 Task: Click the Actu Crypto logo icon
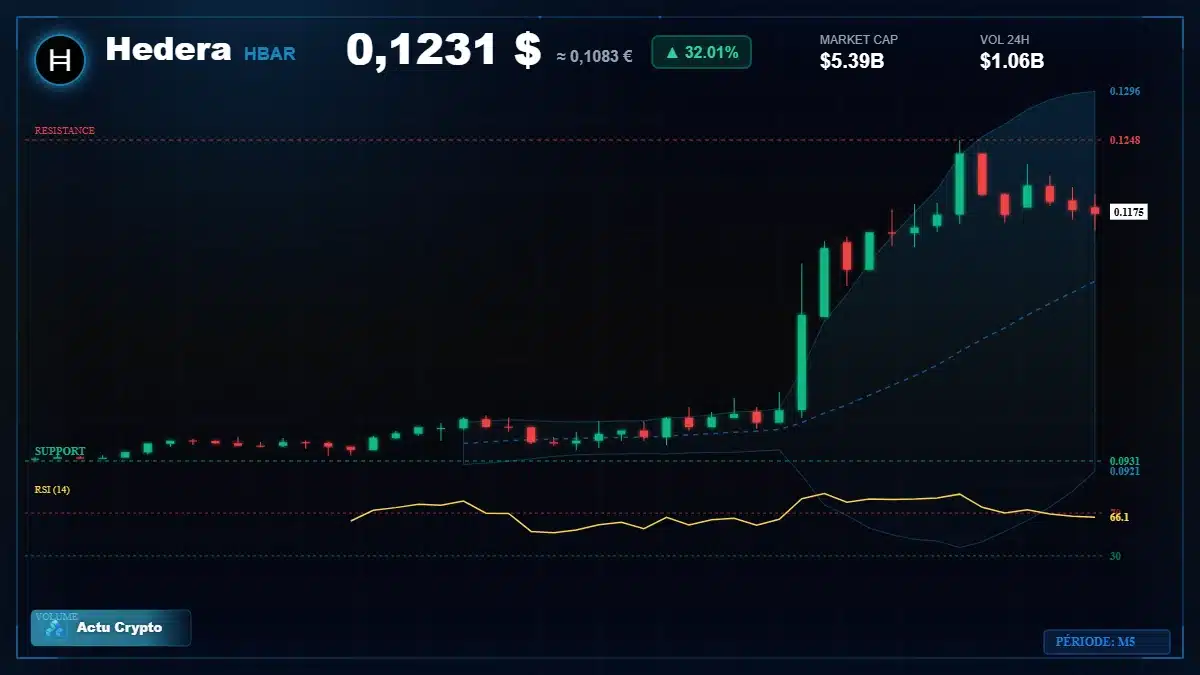56,629
